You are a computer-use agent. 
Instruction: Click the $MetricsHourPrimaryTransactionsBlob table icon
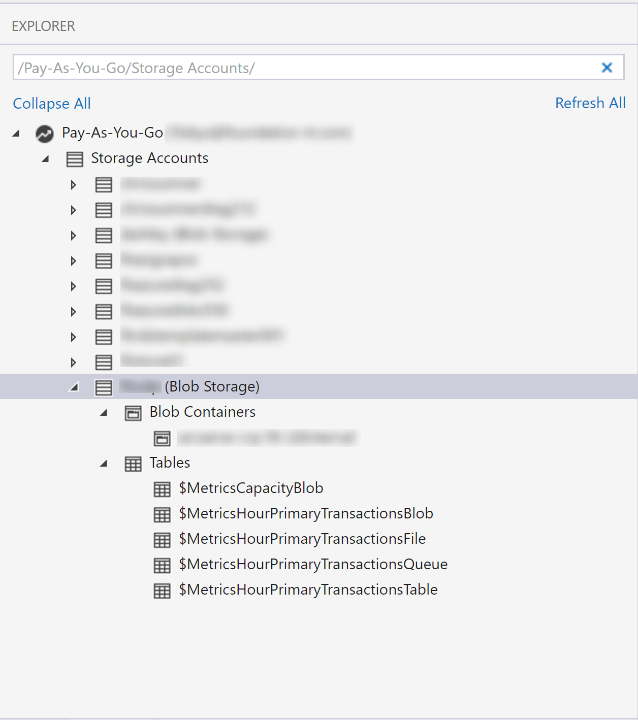coord(162,515)
